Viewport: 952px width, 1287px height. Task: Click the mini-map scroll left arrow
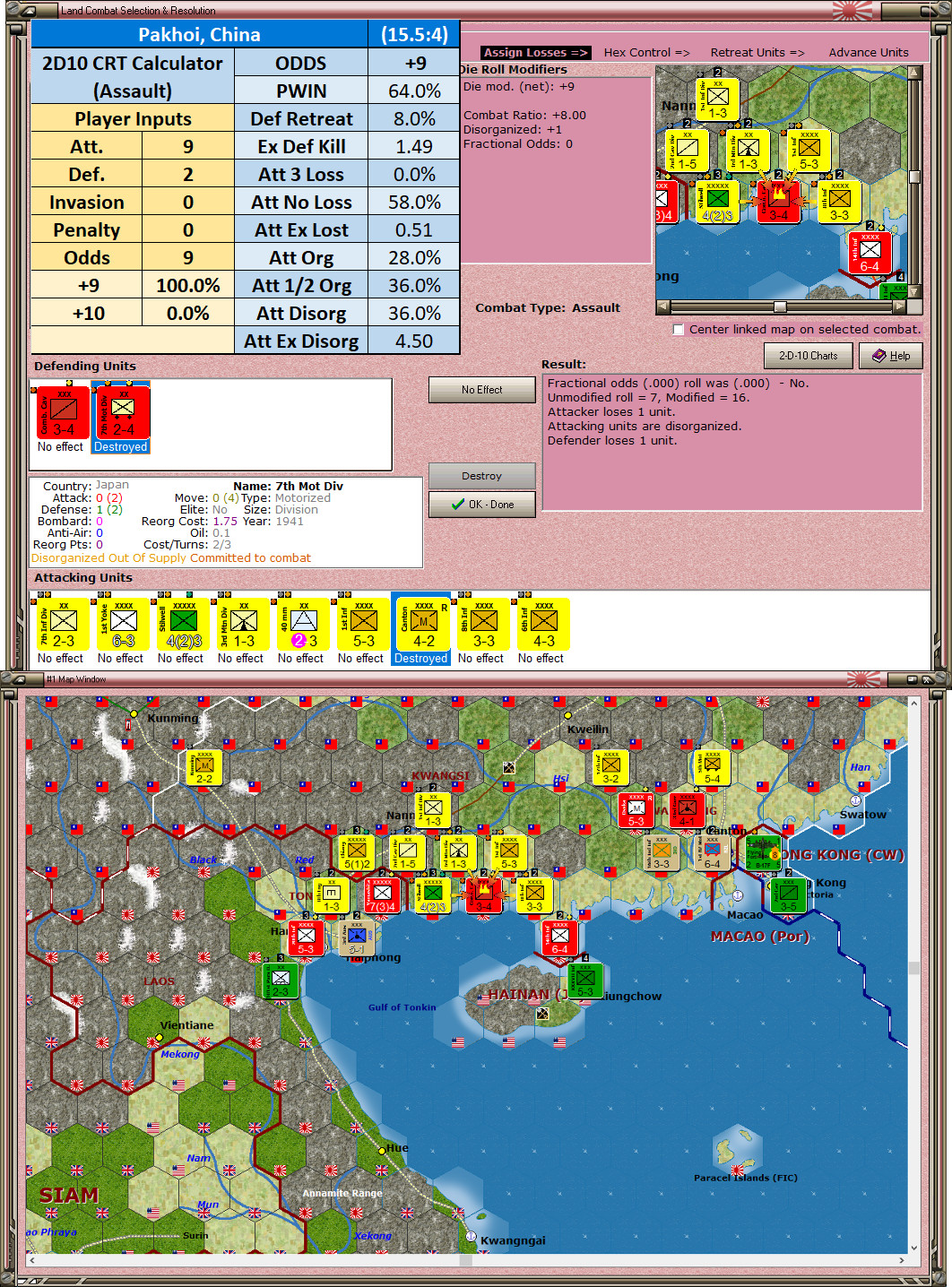point(662,307)
